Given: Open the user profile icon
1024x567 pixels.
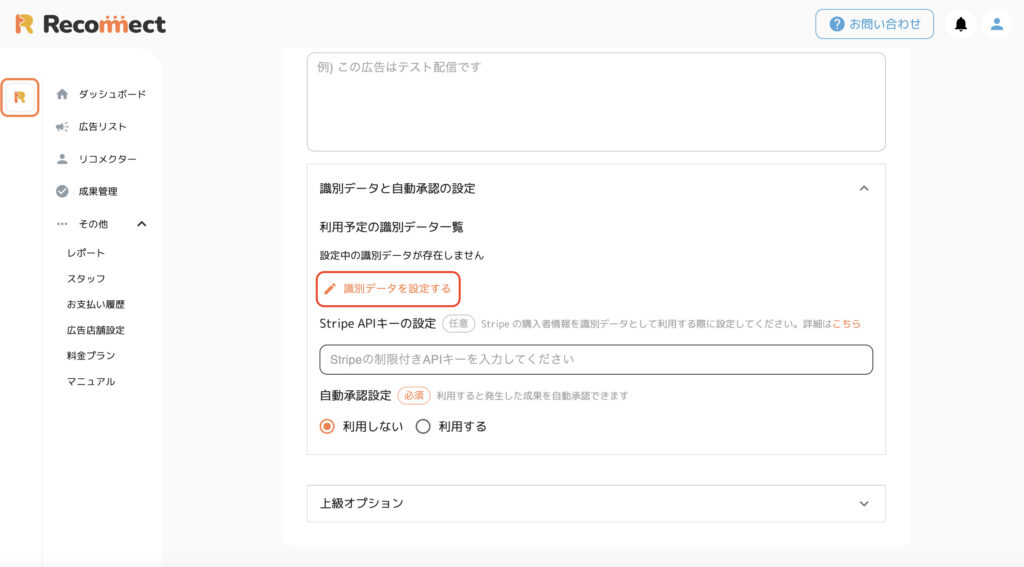Looking at the screenshot, I should (997, 24).
